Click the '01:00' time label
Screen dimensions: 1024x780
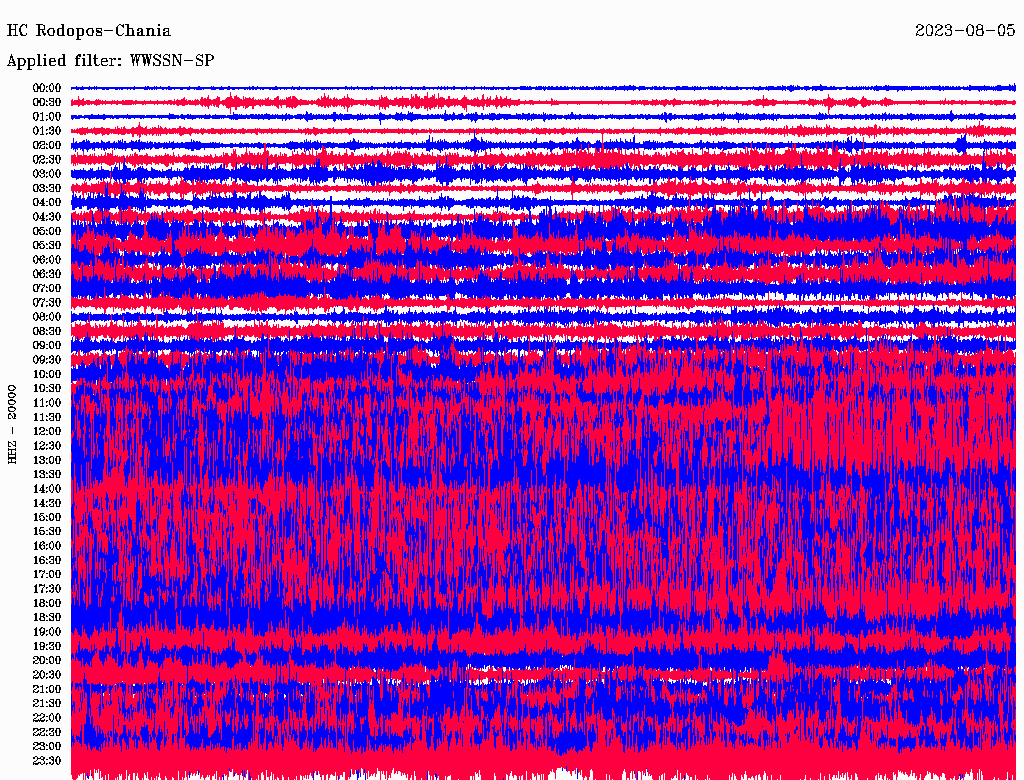pos(47,116)
